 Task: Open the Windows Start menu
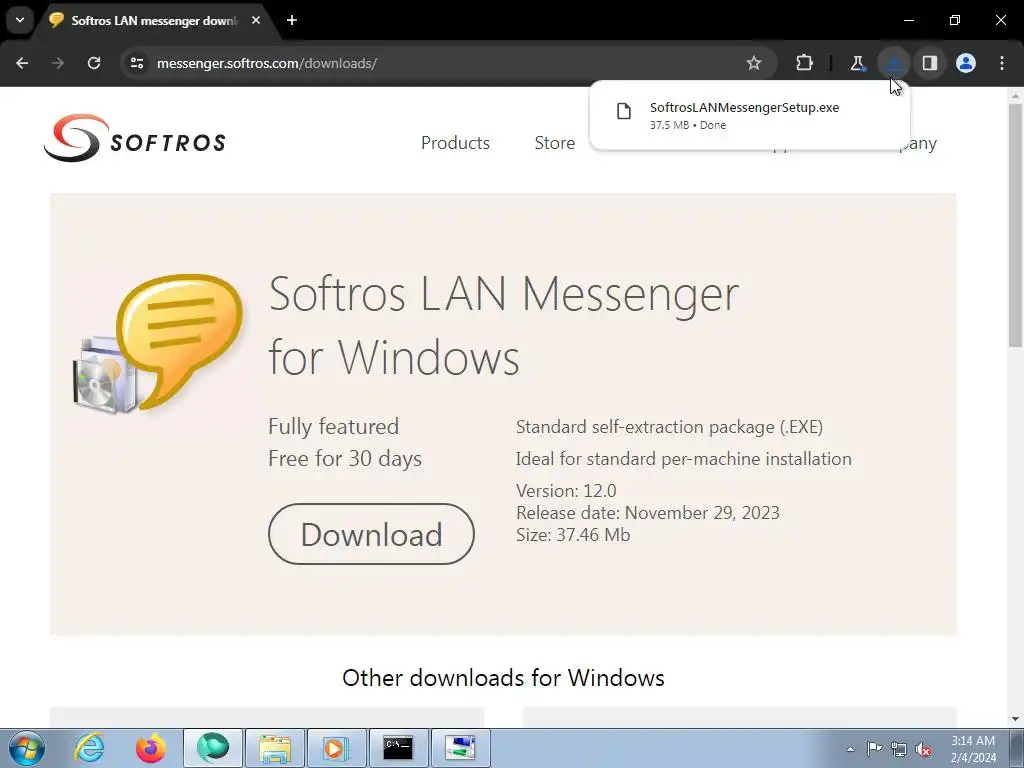click(27, 748)
